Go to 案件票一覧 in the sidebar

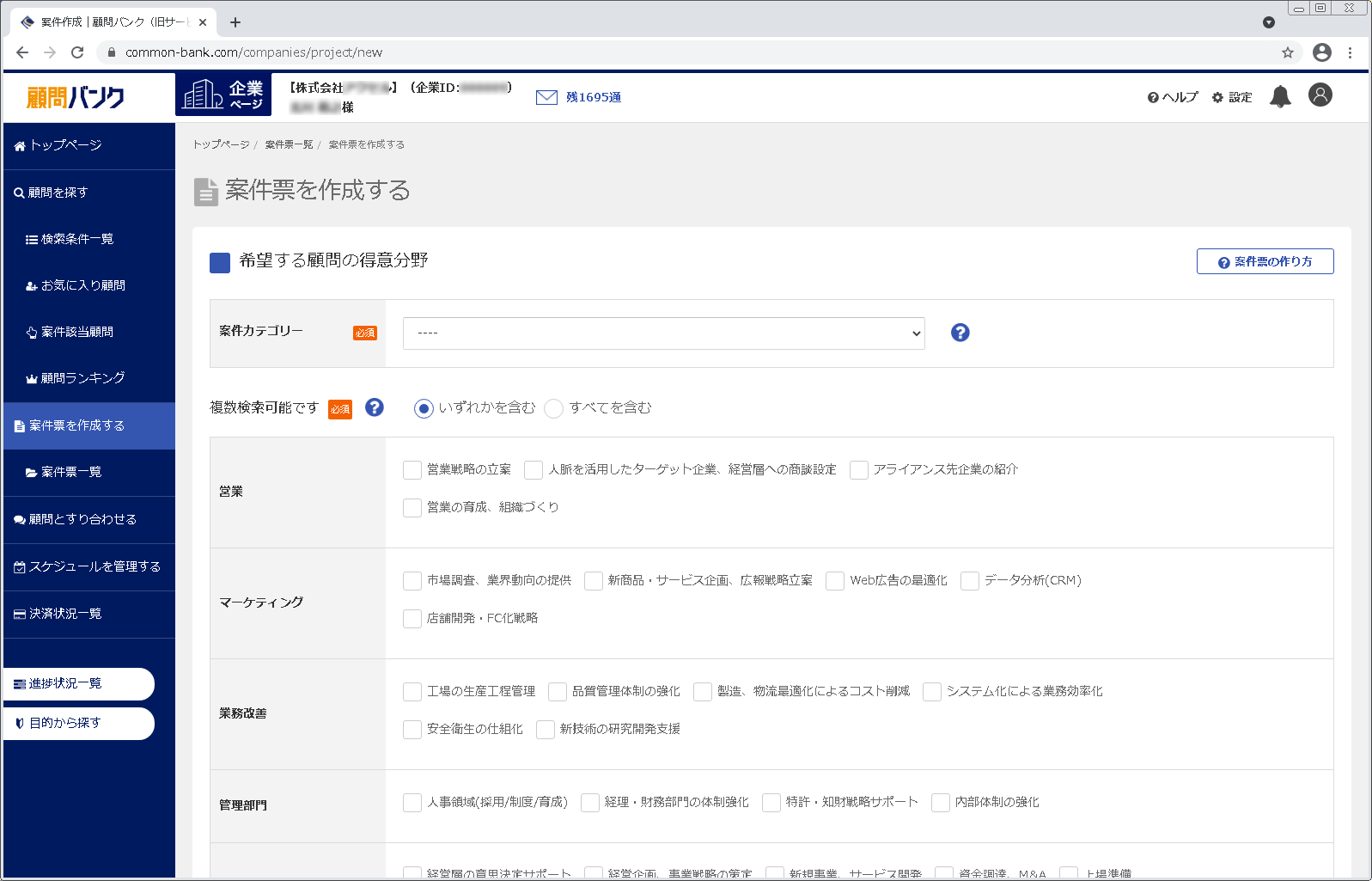coord(70,472)
